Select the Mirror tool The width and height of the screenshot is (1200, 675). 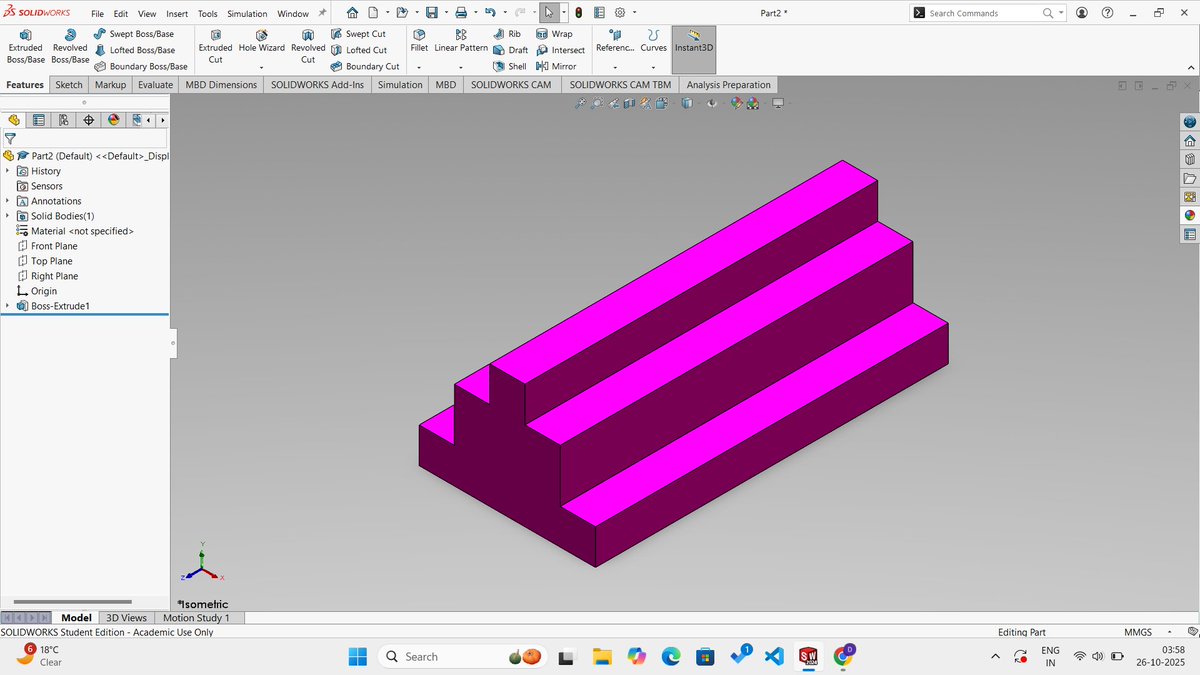(x=556, y=66)
